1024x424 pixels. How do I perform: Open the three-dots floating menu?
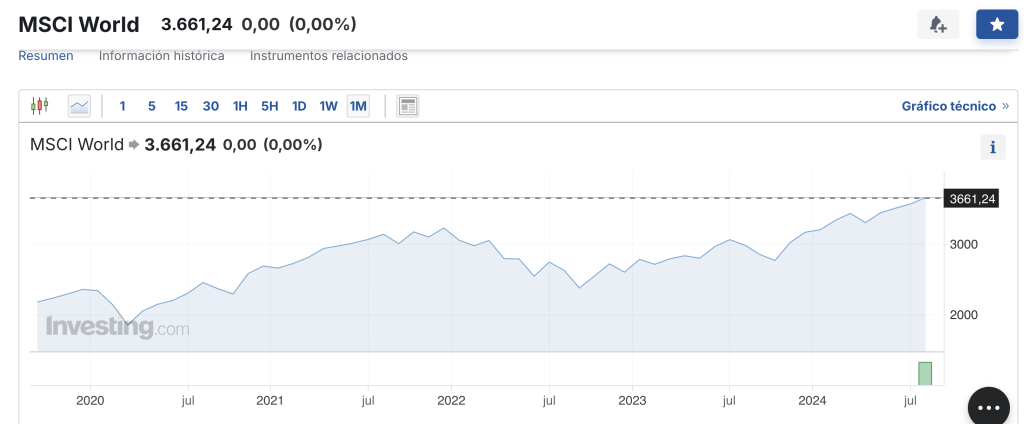pyautogui.click(x=996, y=408)
